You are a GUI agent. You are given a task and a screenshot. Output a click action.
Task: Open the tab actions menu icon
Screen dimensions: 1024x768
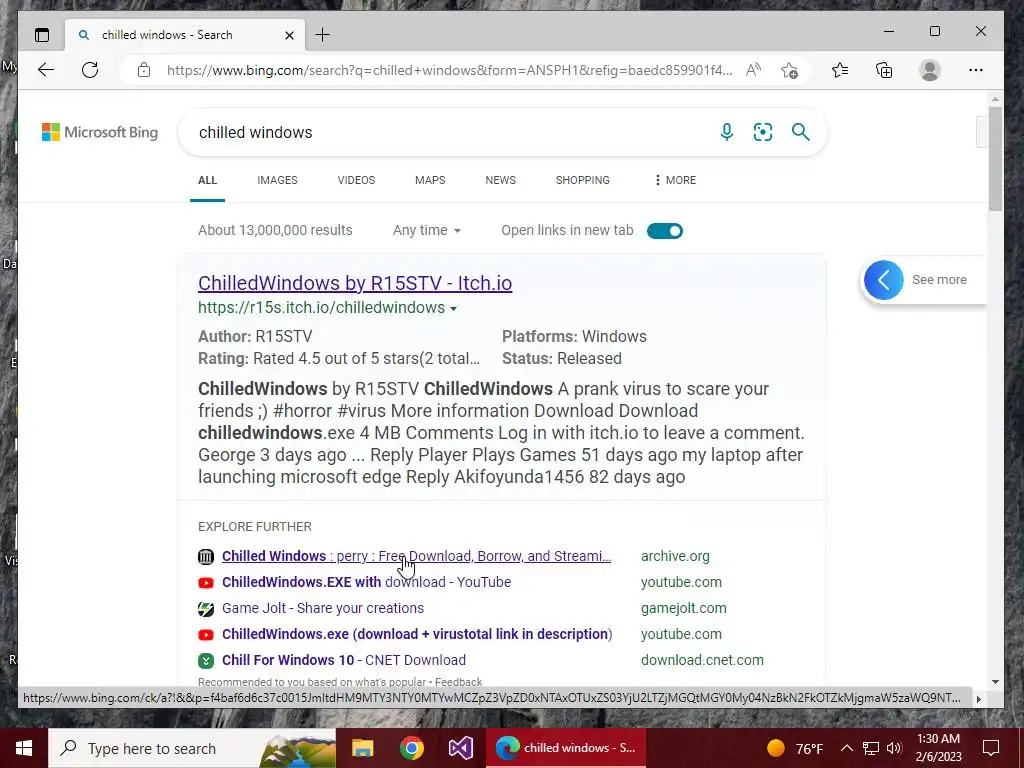[42, 35]
